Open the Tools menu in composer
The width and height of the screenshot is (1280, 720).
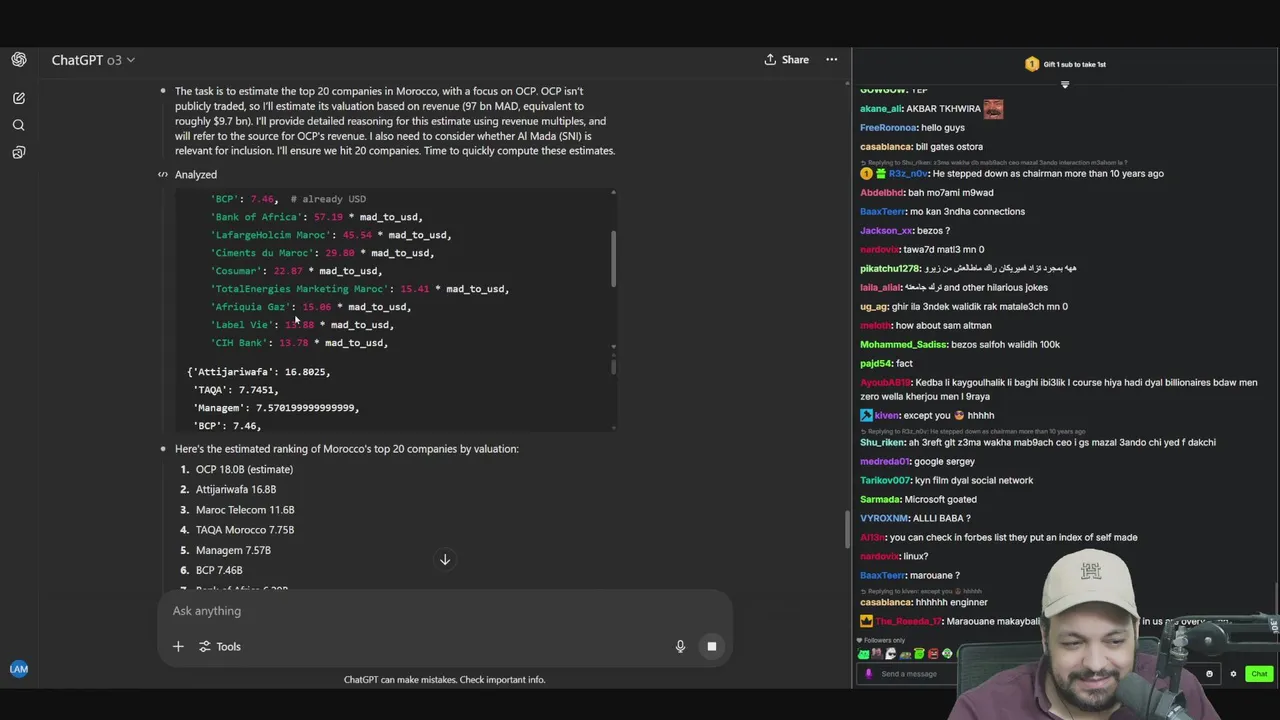220,646
